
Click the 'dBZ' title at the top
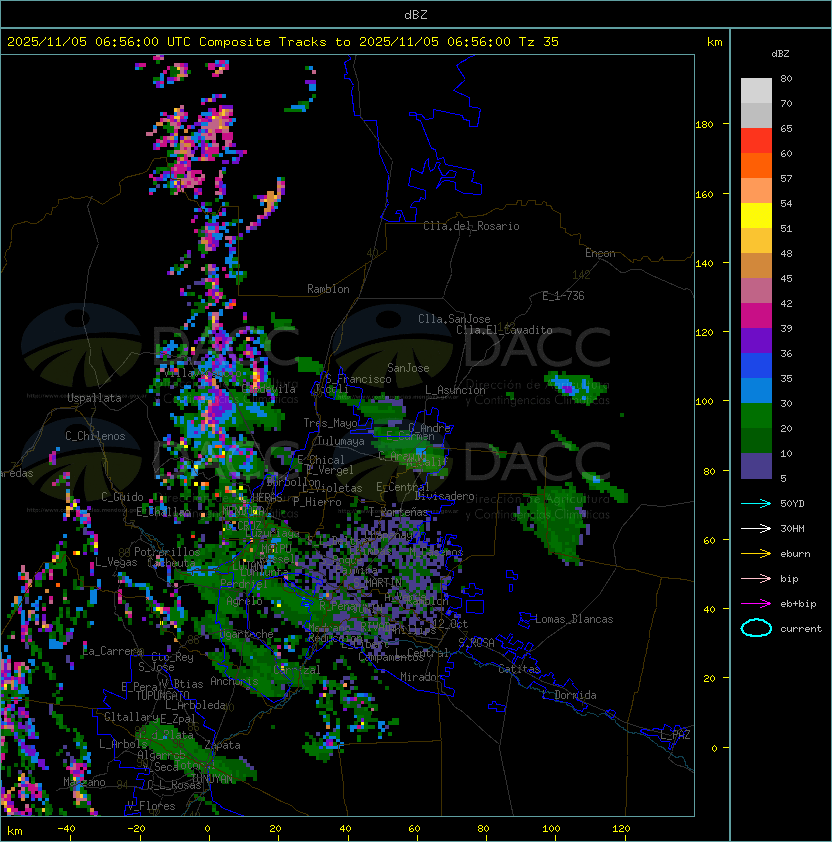(x=416, y=14)
